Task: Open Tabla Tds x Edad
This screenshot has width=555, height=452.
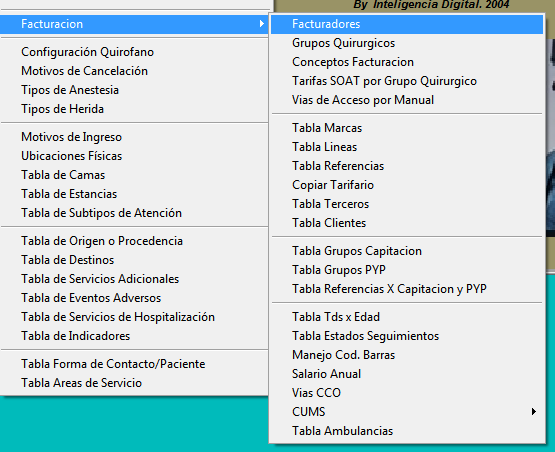Action: pos(407,317)
